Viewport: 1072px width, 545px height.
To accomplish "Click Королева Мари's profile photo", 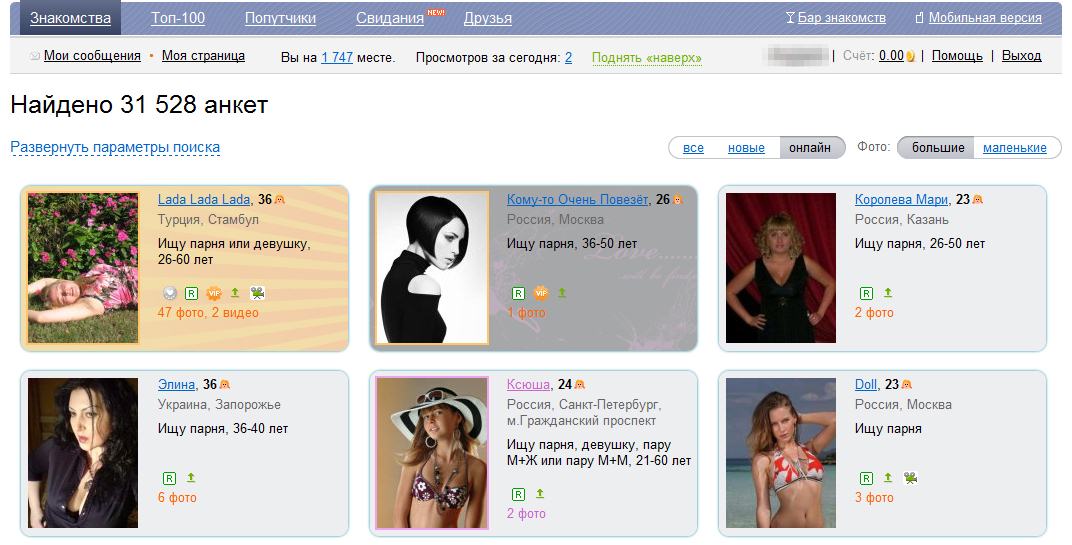I will tap(781, 267).
